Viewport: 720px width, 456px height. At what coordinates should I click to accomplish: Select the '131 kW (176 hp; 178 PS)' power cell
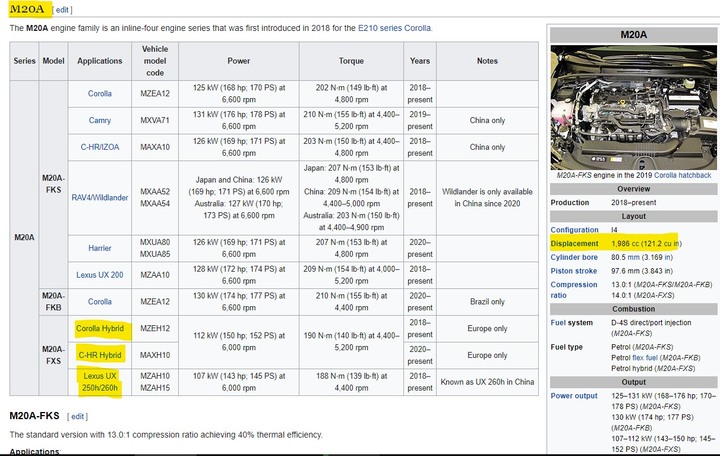(239, 120)
